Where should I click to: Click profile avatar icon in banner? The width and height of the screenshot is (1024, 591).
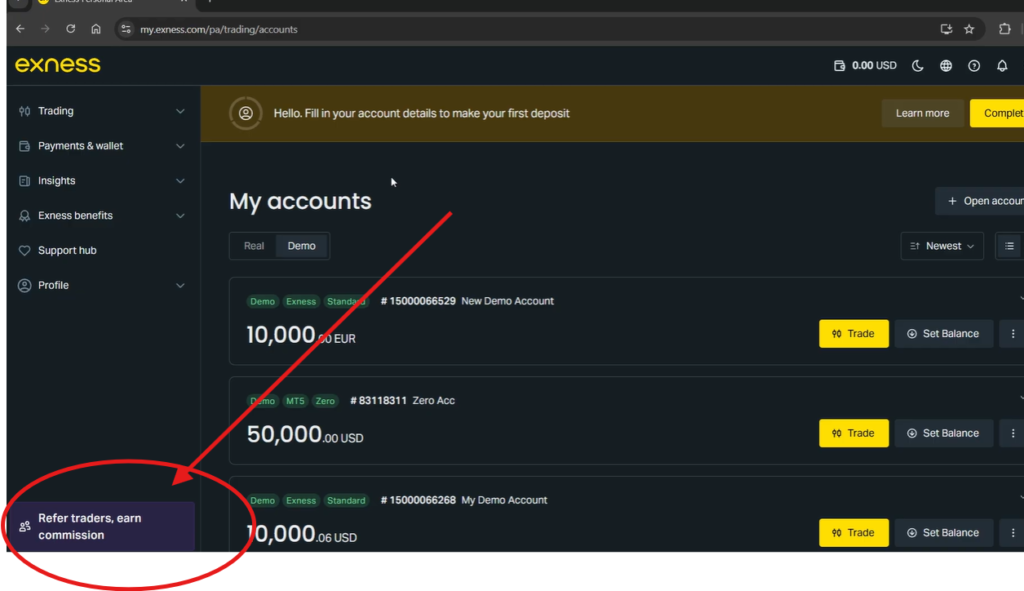(x=246, y=113)
